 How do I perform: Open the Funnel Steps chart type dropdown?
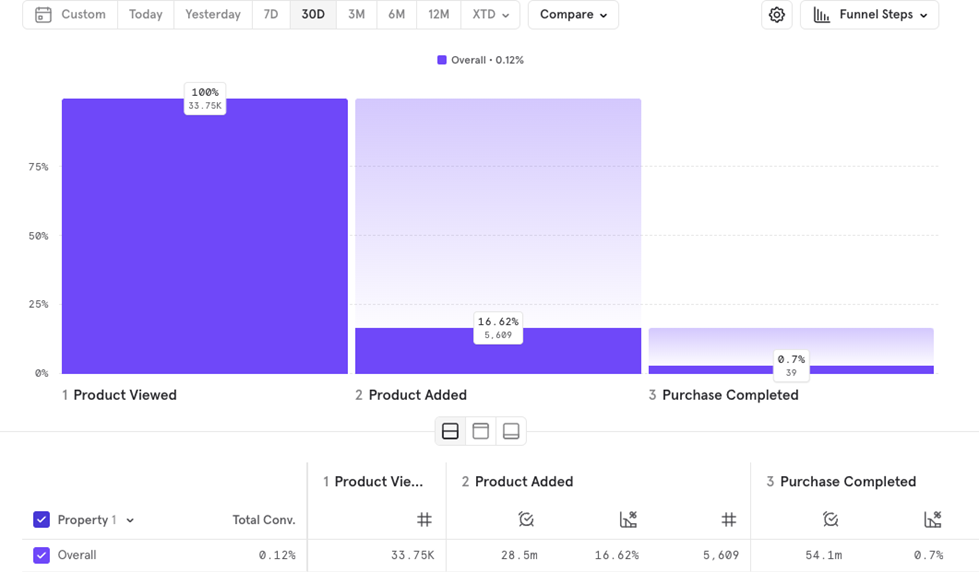(869, 15)
